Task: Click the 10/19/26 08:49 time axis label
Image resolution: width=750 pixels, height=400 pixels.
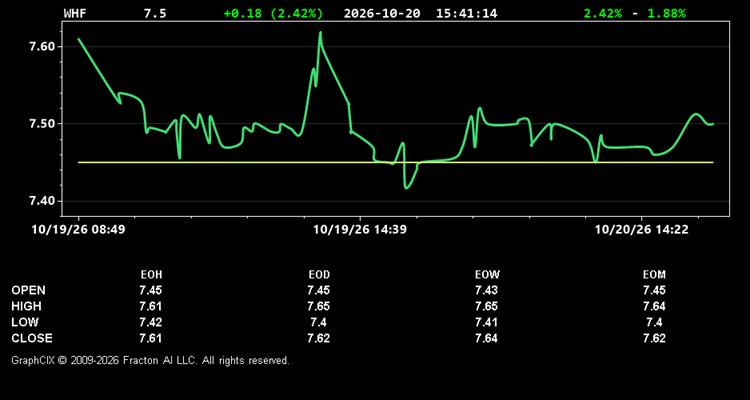Action: [x=78, y=230]
